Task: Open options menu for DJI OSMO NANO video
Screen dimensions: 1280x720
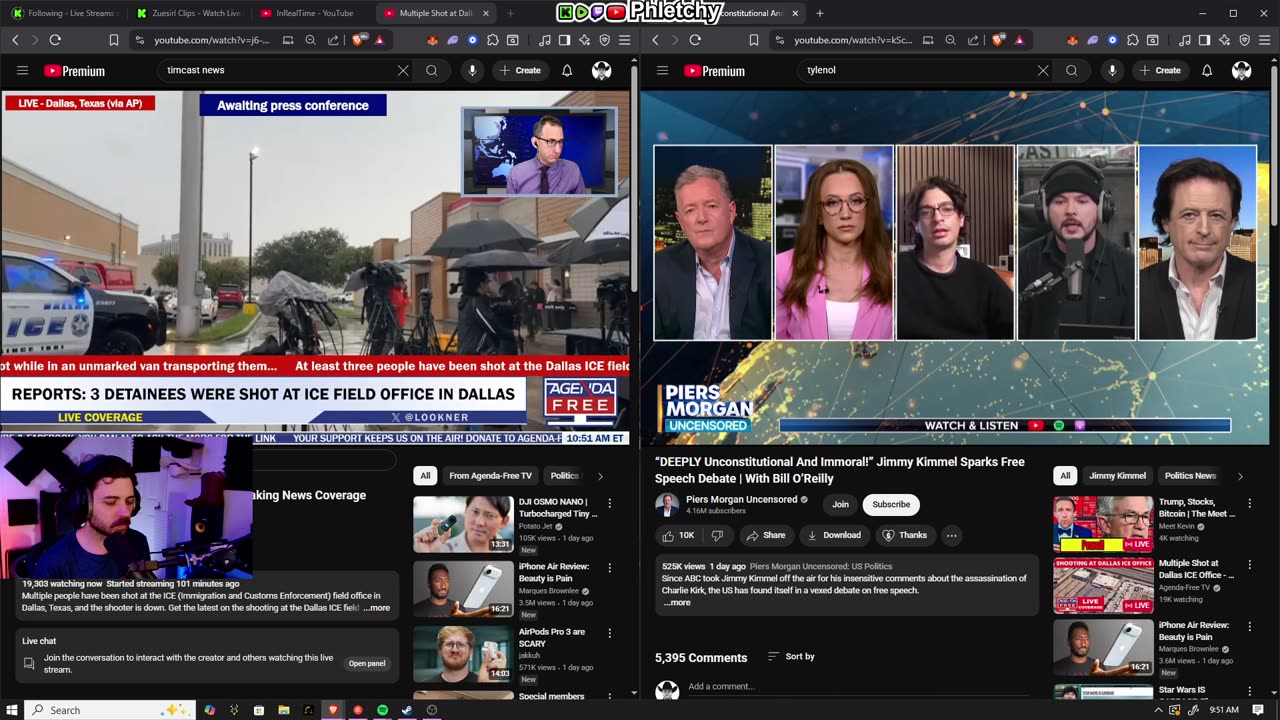Action: (x=609, y=503)
